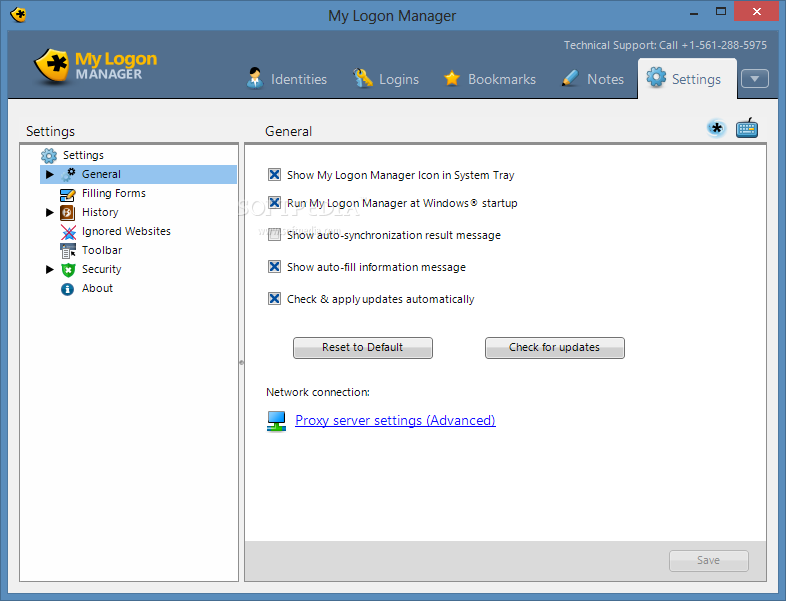Toggle Show auto-fill information message checkbox

click(x=274, y=267)
